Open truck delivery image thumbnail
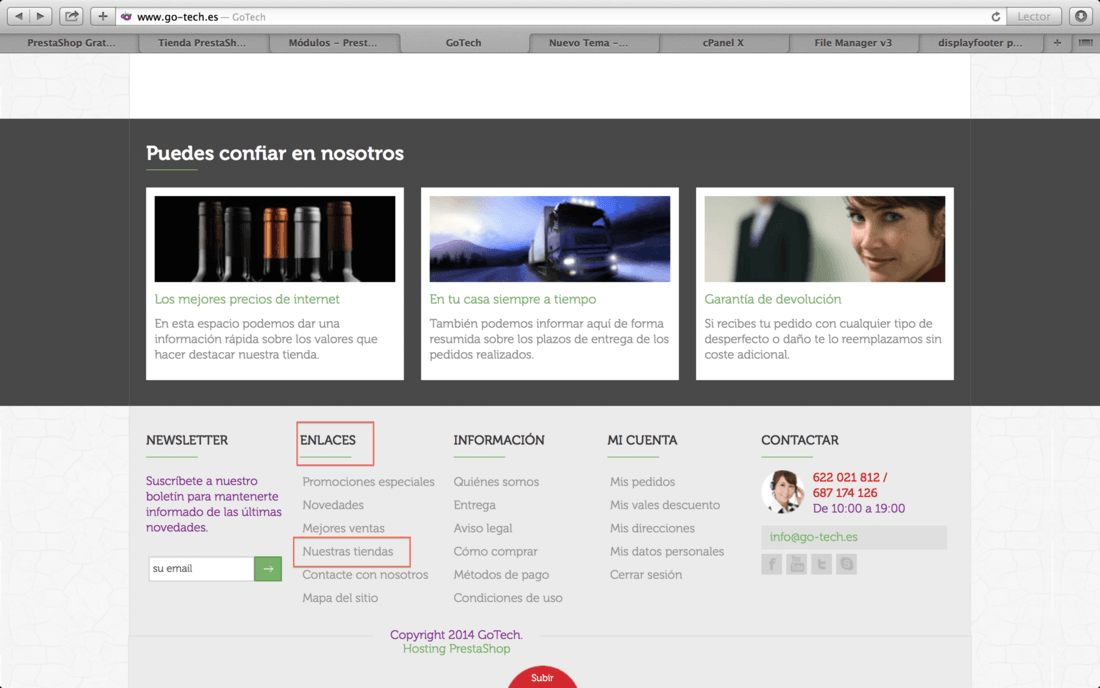This screenshot has width=1100, height=688. (x=550, y=239)
